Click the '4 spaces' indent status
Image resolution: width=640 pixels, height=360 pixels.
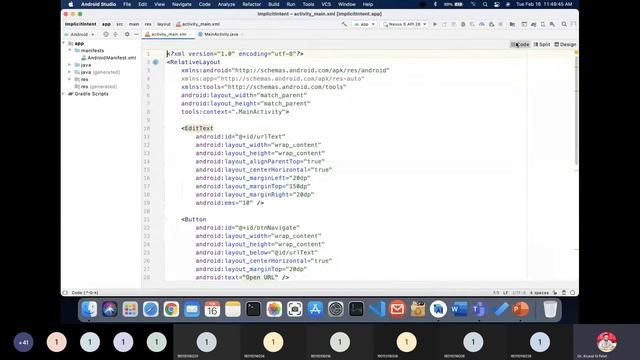click(539, 293)
